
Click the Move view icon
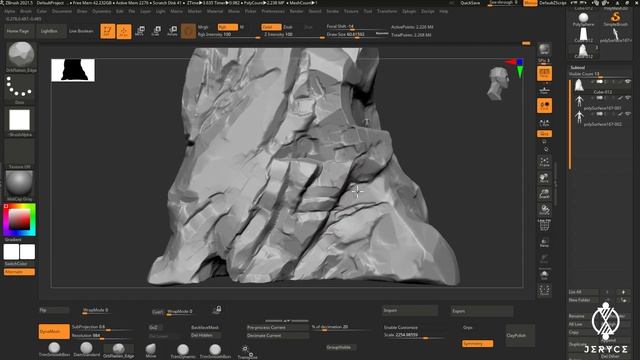pos(544,178)
